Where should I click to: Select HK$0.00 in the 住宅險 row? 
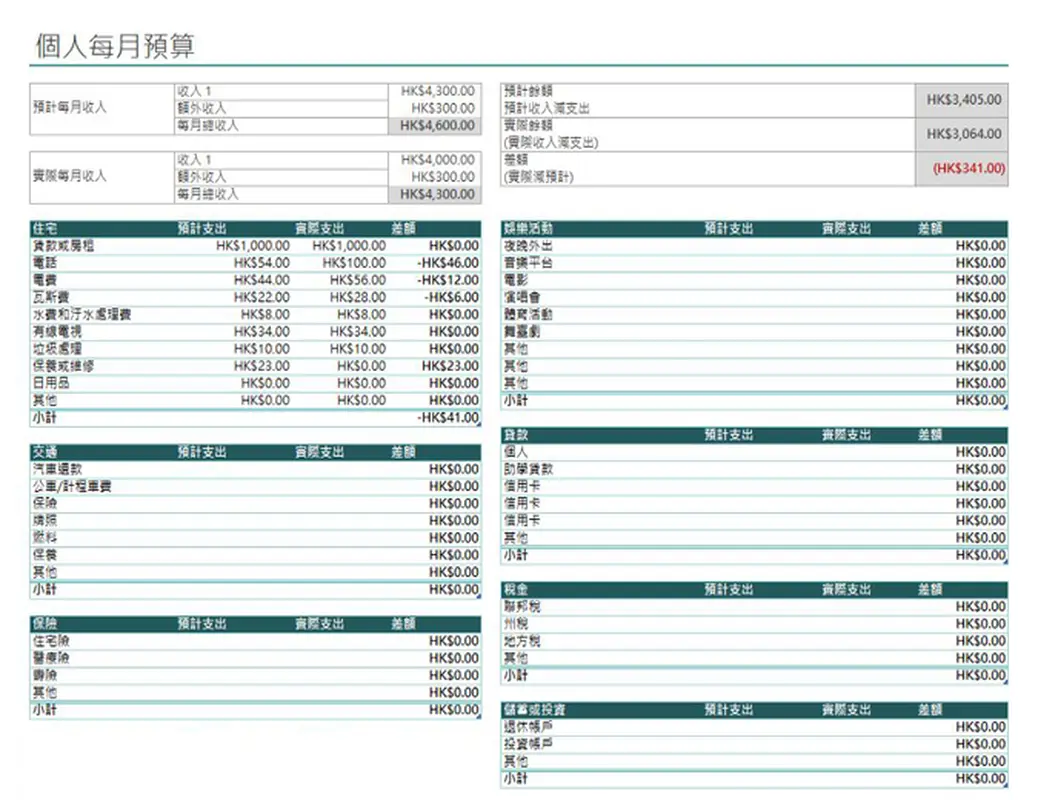coord(453,641)
